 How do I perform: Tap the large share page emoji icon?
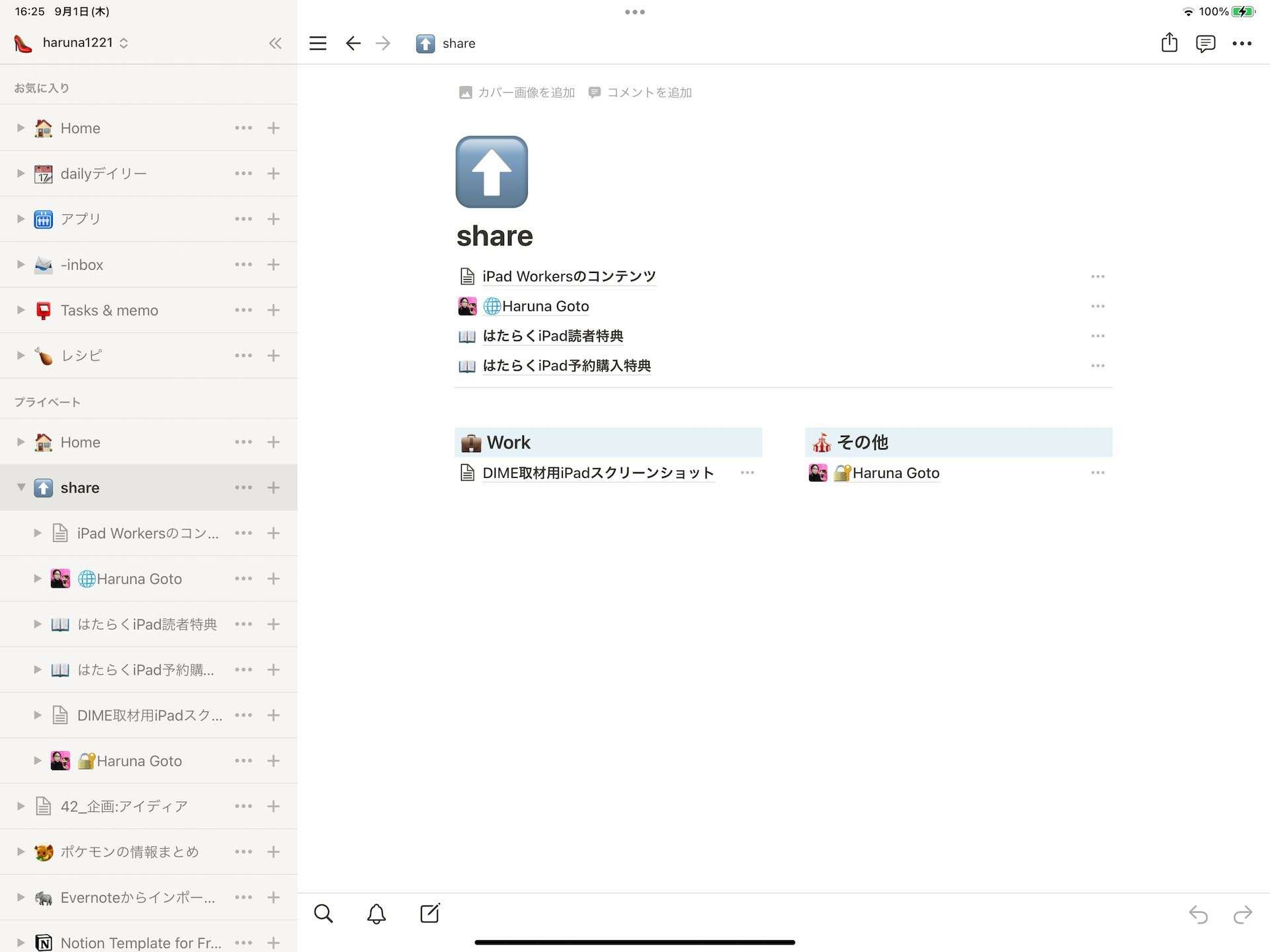(x=491, y=172)
